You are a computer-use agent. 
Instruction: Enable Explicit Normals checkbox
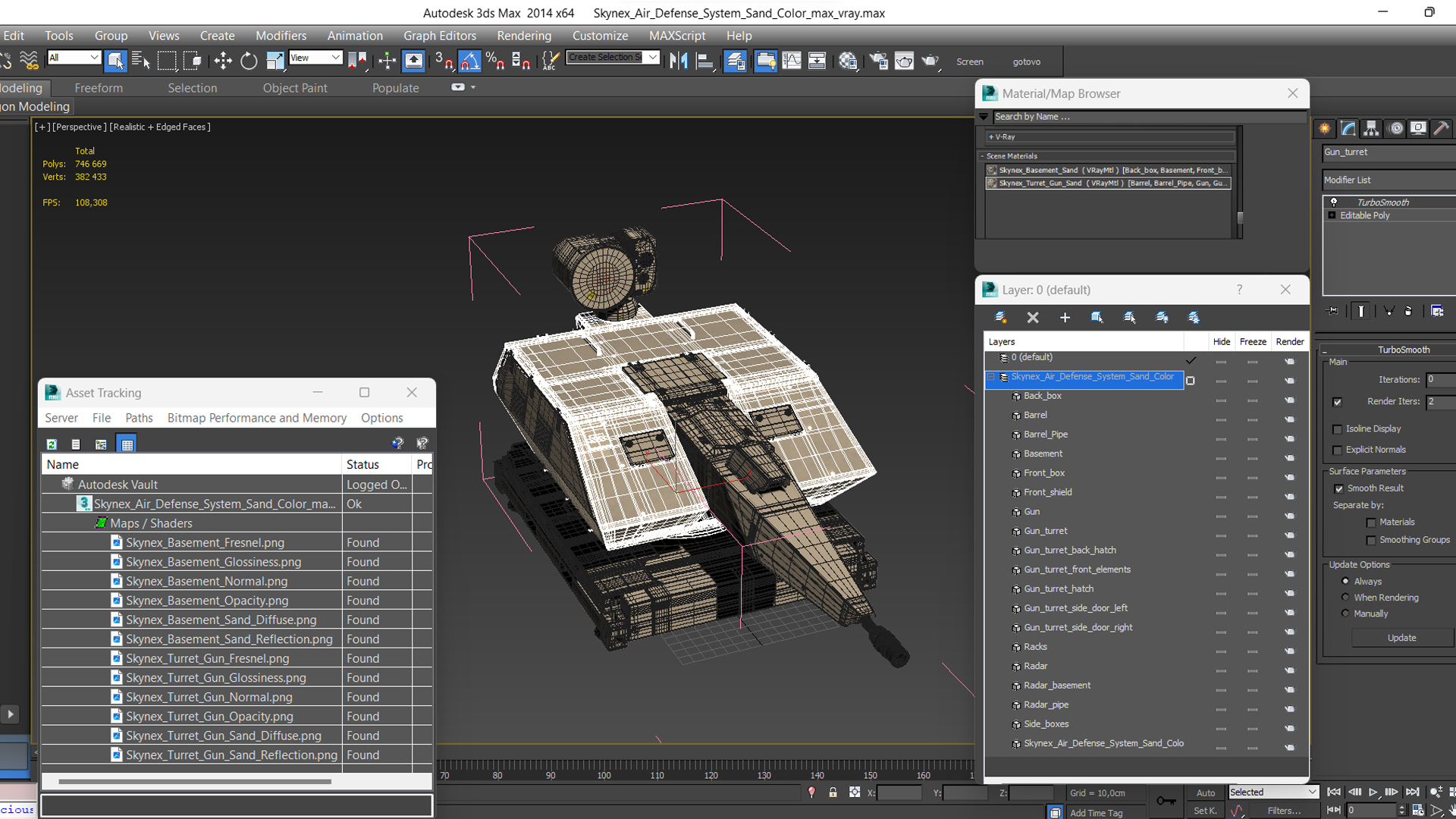(x=1337, y=450)
